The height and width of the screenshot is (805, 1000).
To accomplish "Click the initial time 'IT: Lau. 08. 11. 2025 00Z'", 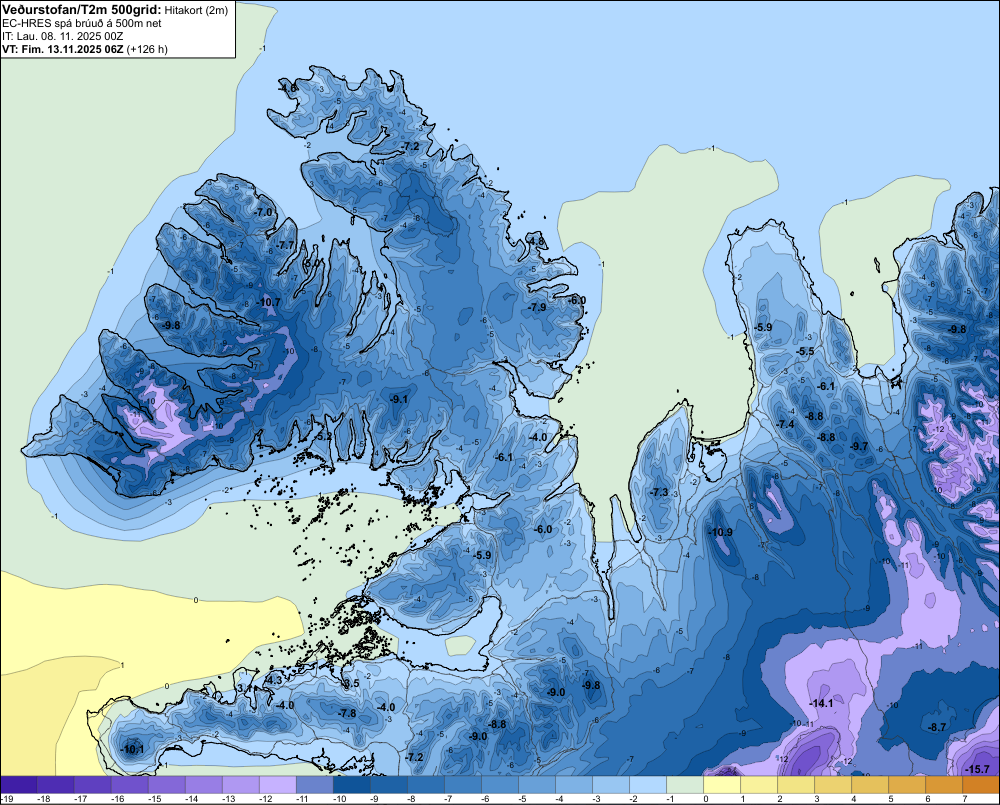I will pos(62,36).
